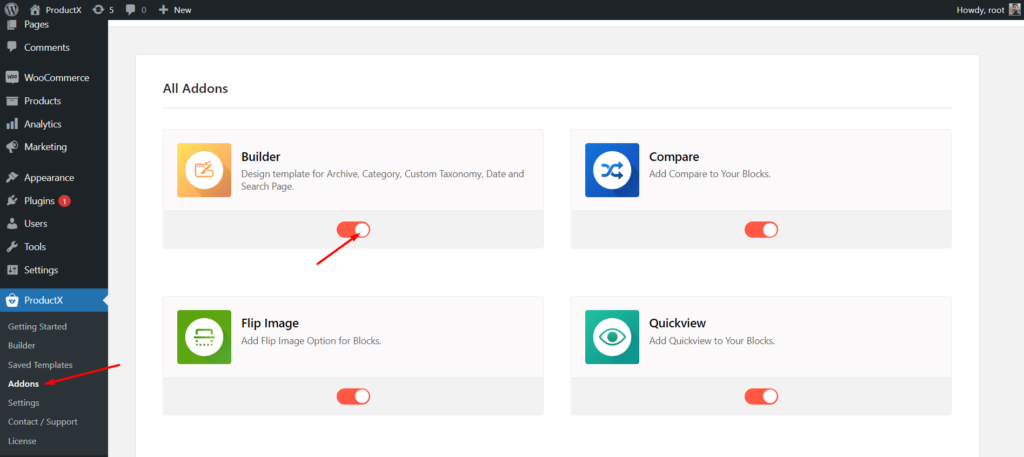
Task: Open the Appearance menu item
Action: pos(49,177)
